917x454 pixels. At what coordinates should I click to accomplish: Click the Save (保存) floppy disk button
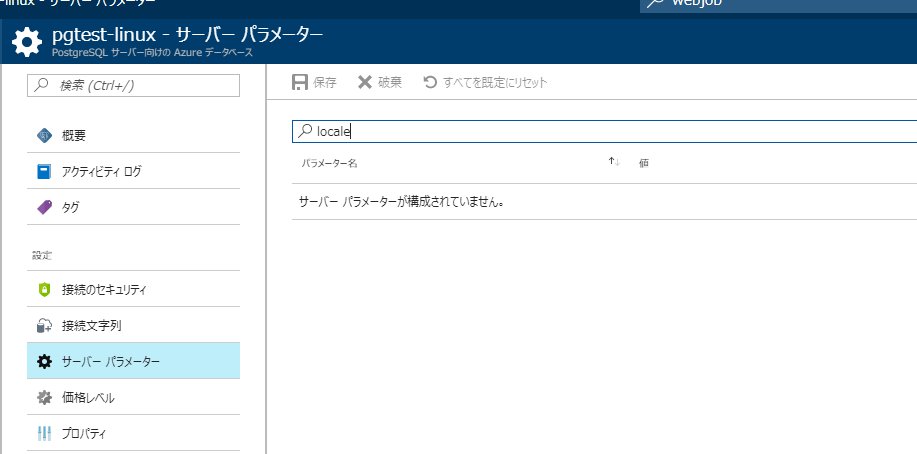(314, 82)
